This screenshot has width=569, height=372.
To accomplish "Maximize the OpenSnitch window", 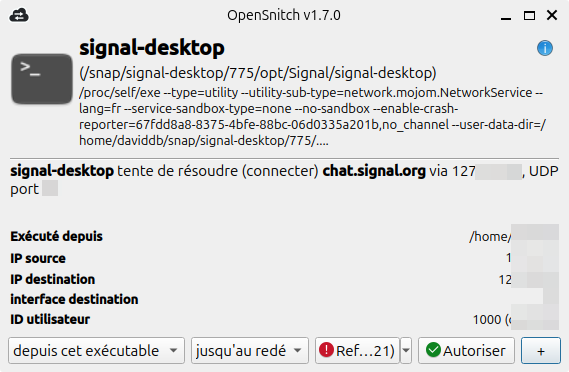I will [529, 16].
